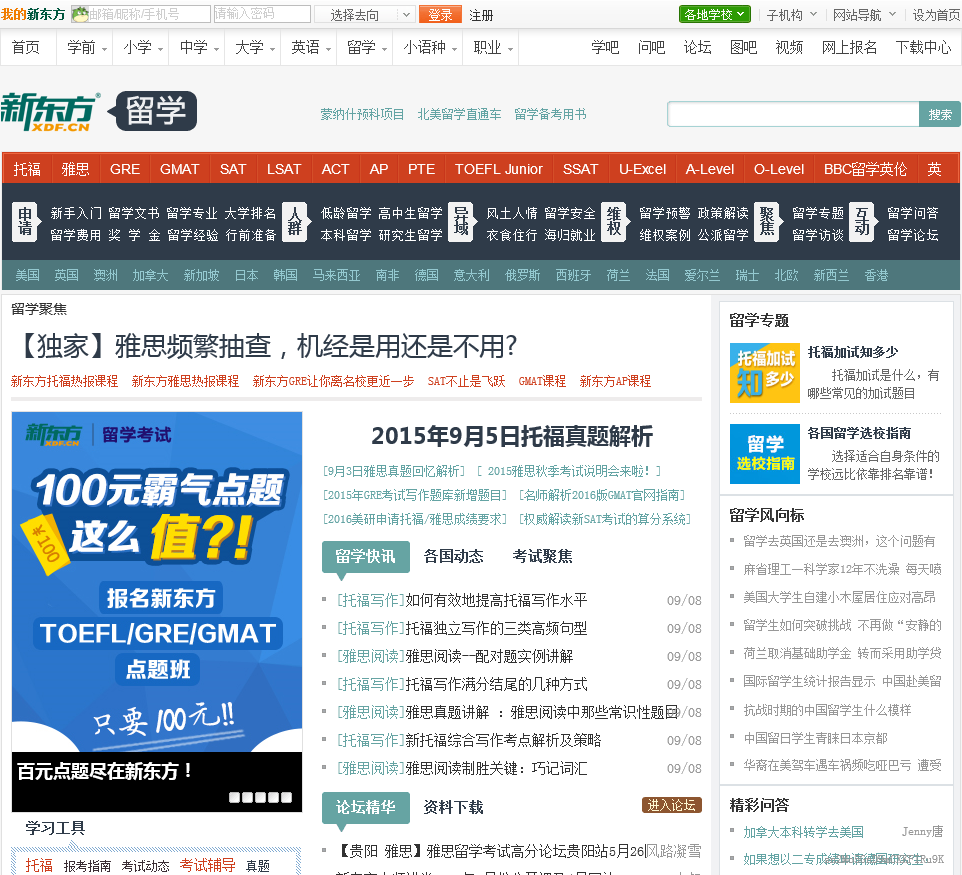This screenshot has width=962, height=875.
Task: Expand the 网站导航 dropdown
Action: pyautogui.click(x=864, y=15)
